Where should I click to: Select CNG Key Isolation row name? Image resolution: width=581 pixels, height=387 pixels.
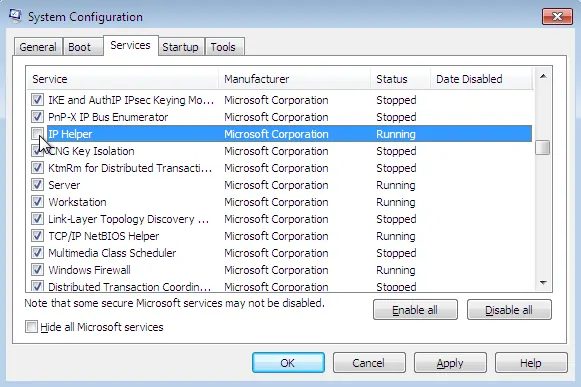coord(92,151)
